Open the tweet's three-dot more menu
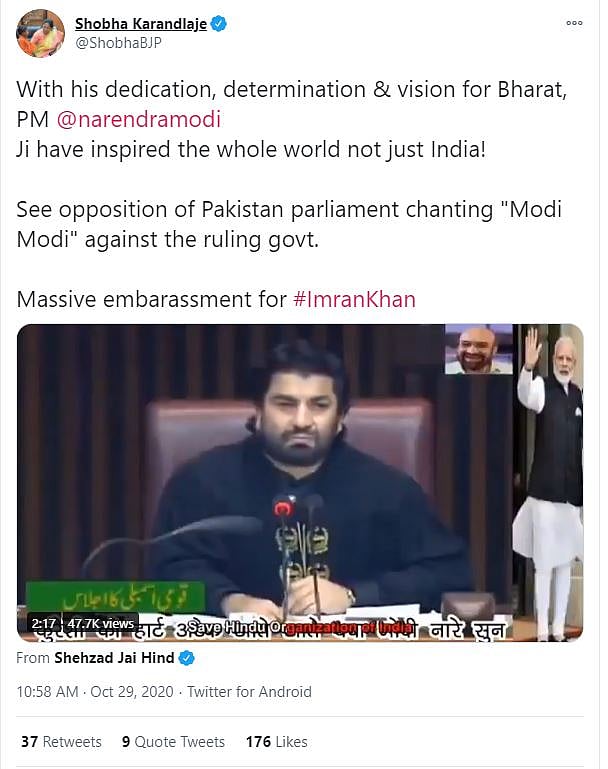The height and width of the screenshot is (769, 608). [x=574, y=23]
